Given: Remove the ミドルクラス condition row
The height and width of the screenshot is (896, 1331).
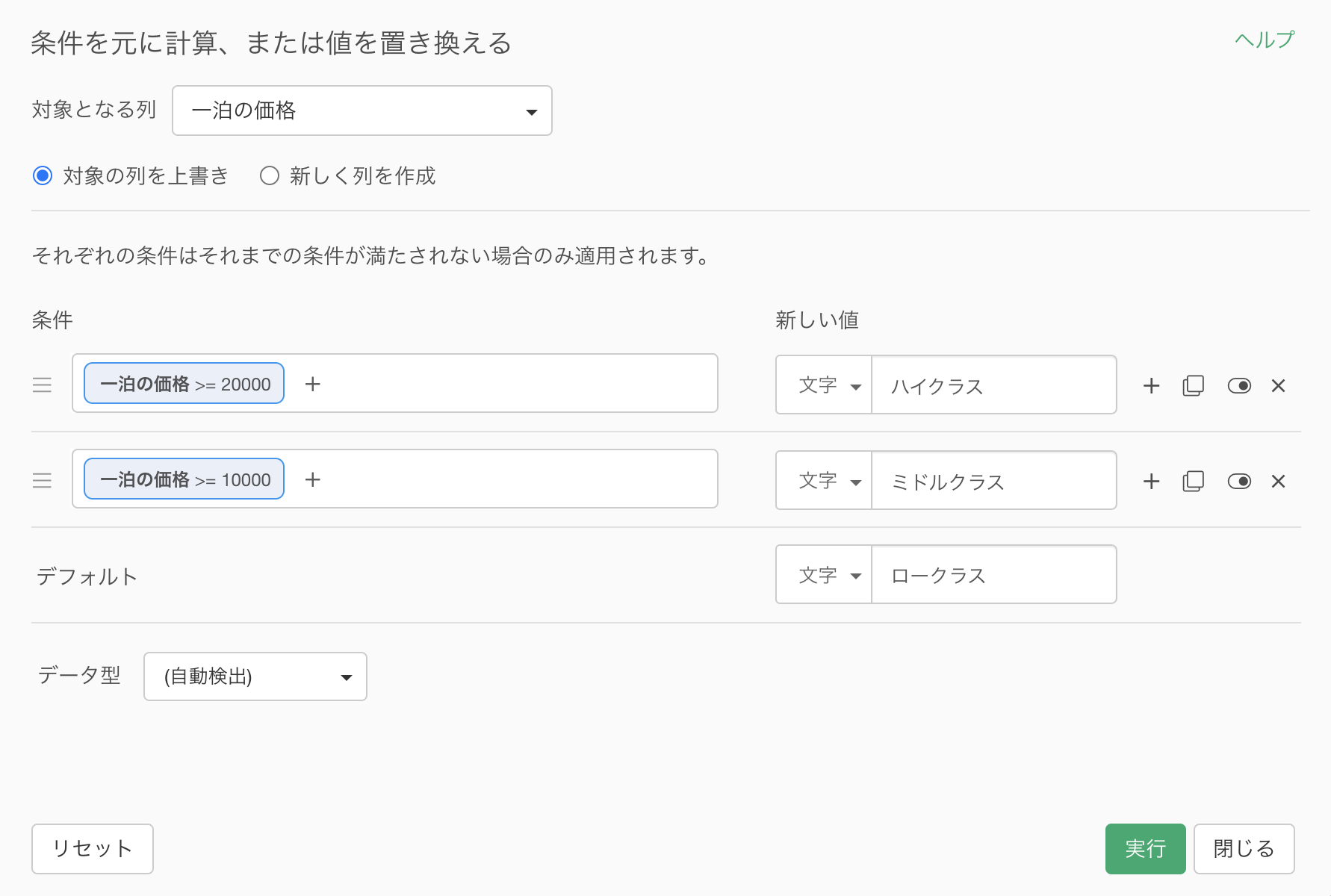Looking at the screenshot, I should coord(1278,482).
